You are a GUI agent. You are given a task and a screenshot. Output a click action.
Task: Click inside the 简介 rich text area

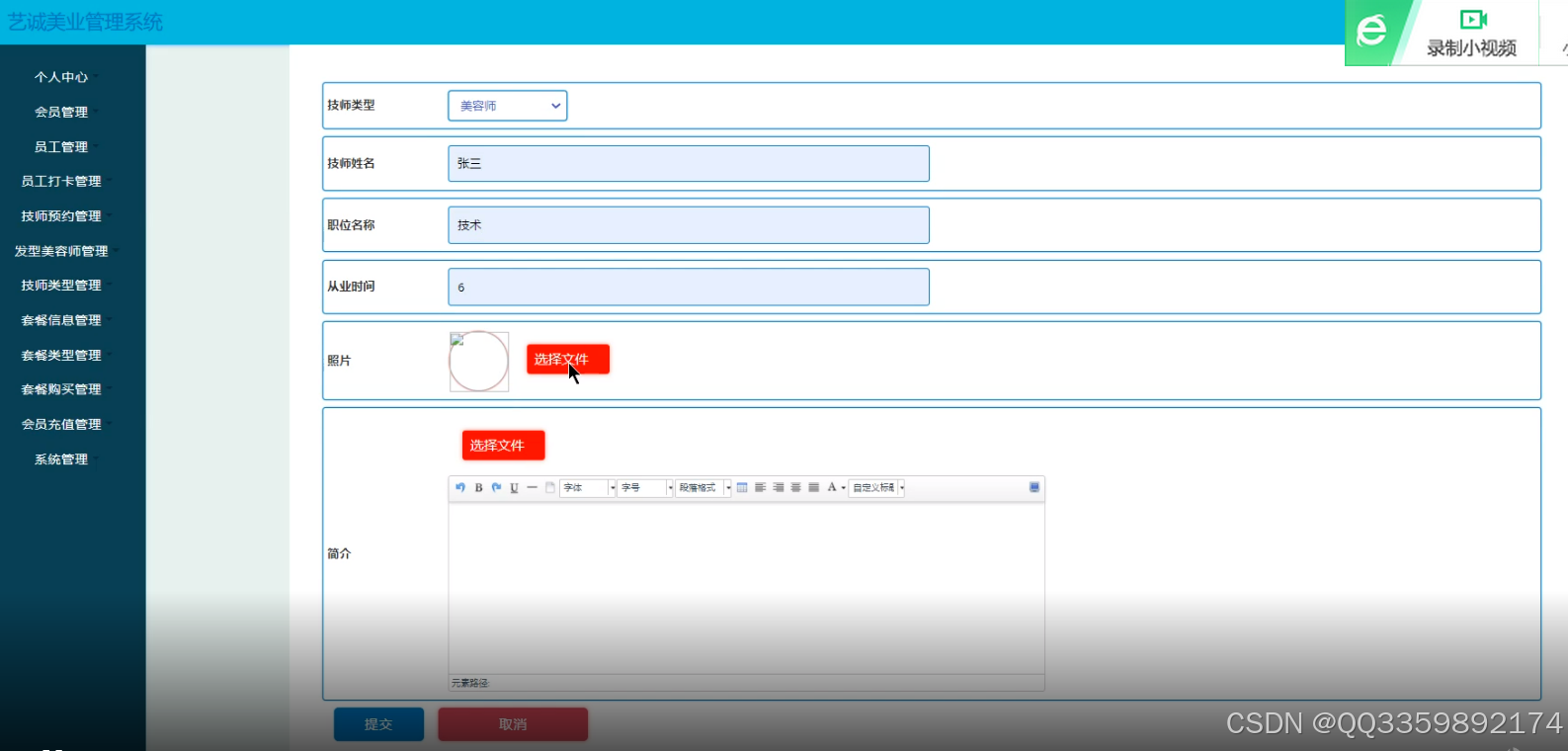746,588
